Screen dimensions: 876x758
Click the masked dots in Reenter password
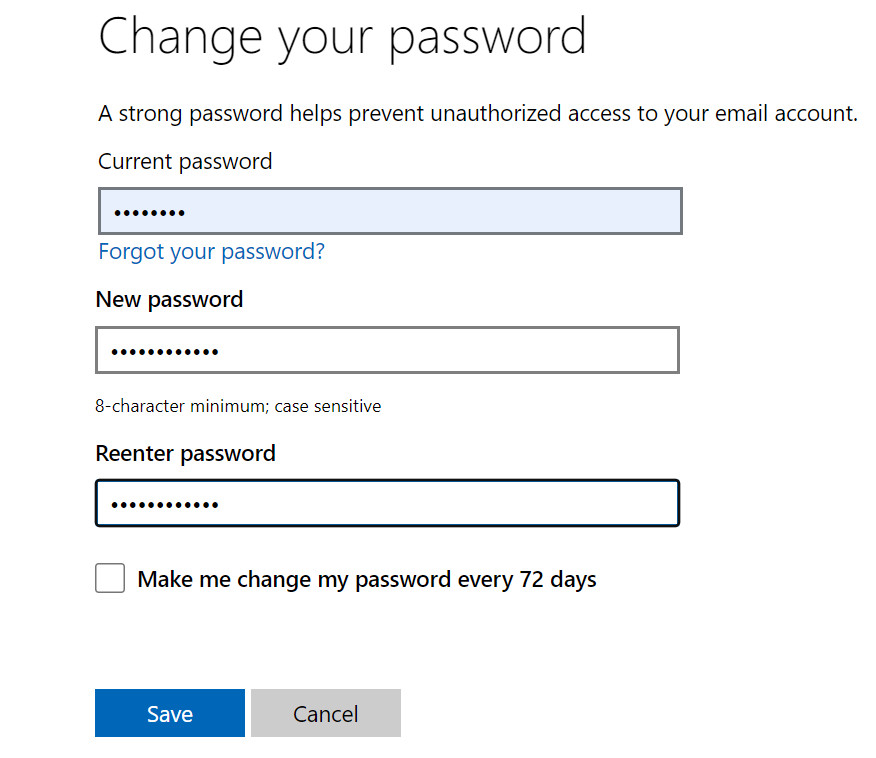coord(165,505)
